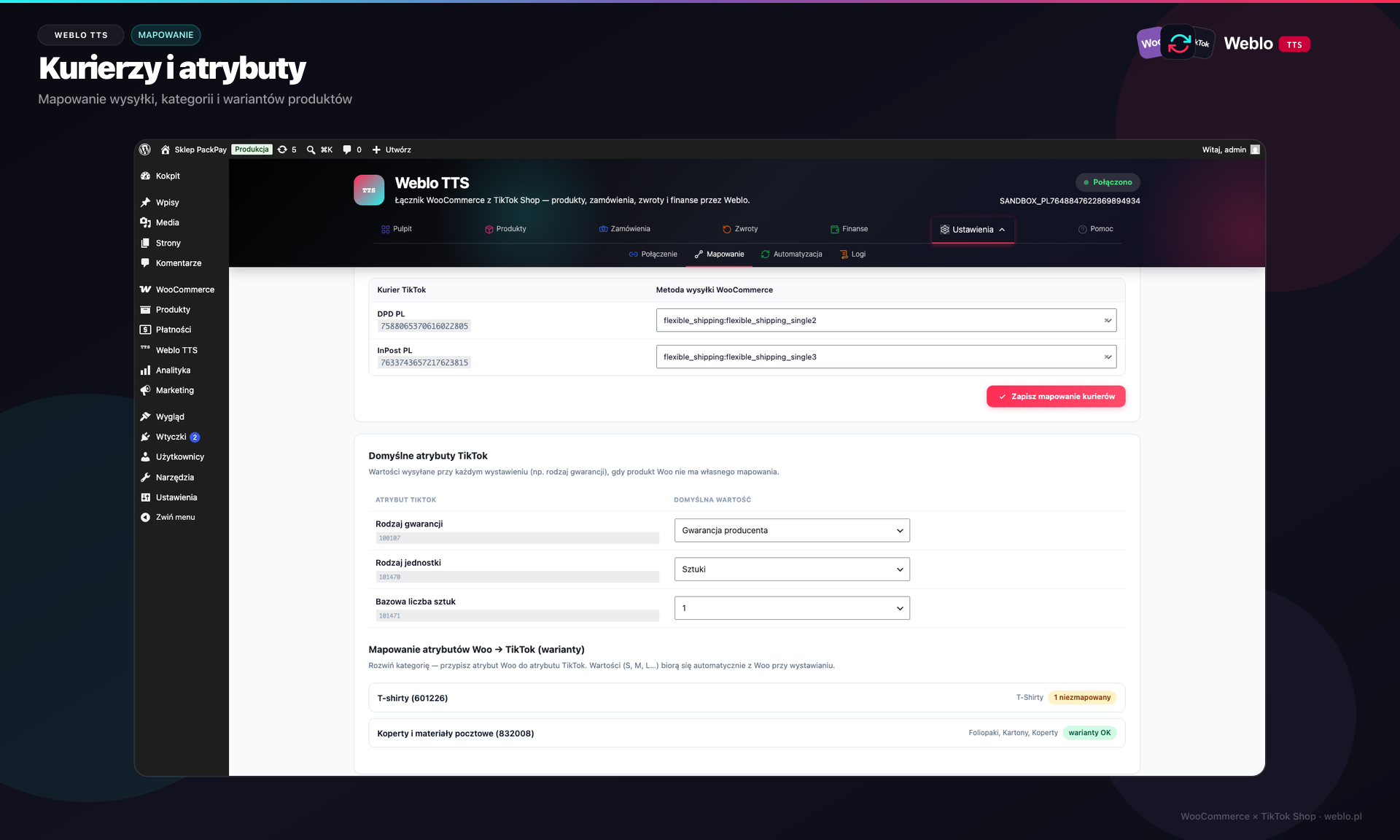Open Rodzaj jednostki value dropdown

pos(792,569)
